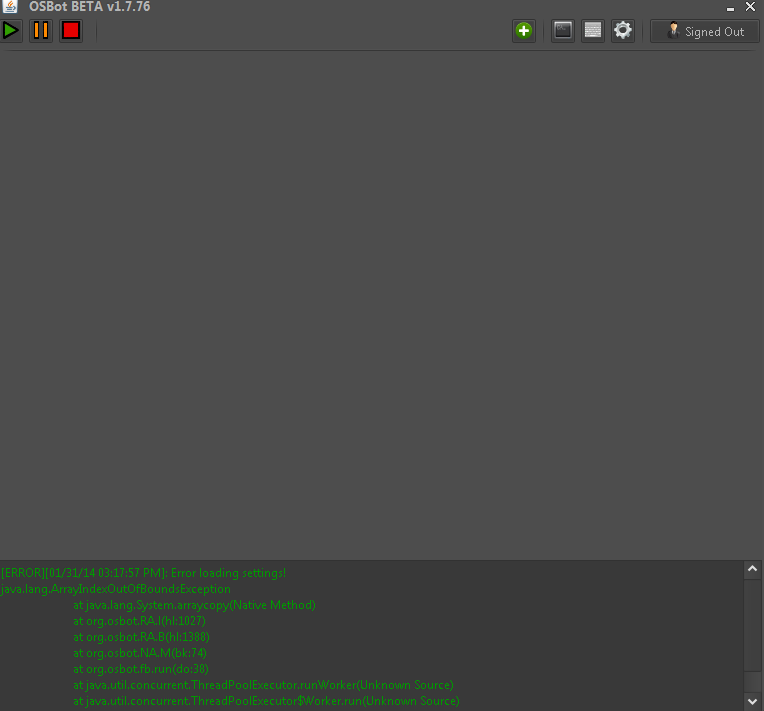Click the 'org.osbot.NA.M(bk:74)' stack line

coord(140,653)
